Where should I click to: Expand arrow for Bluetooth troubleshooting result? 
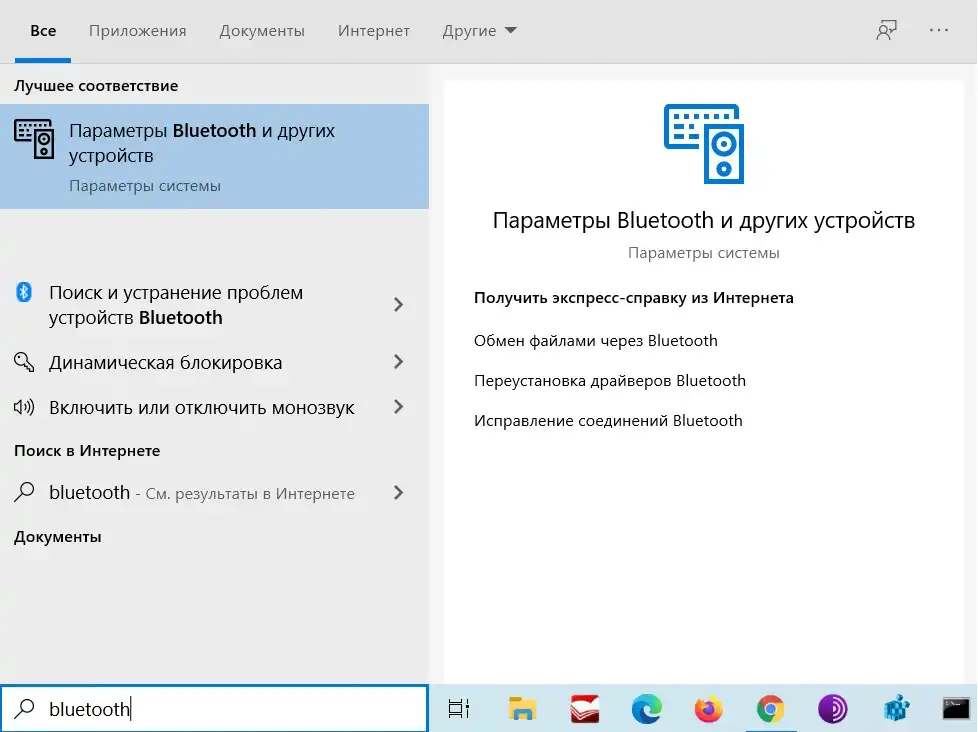(398, 304)
